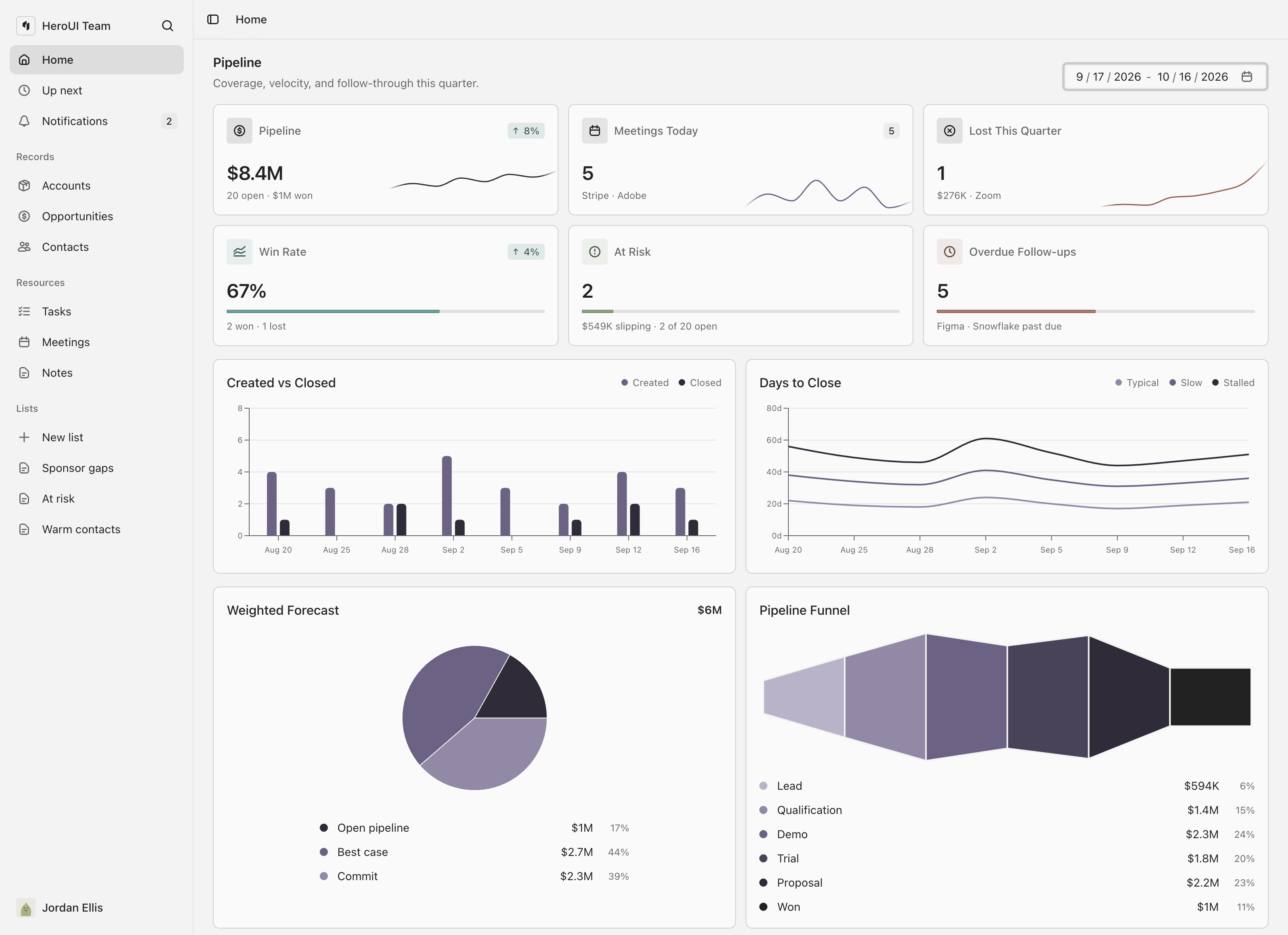Click the plus icon beside New list

24,437
